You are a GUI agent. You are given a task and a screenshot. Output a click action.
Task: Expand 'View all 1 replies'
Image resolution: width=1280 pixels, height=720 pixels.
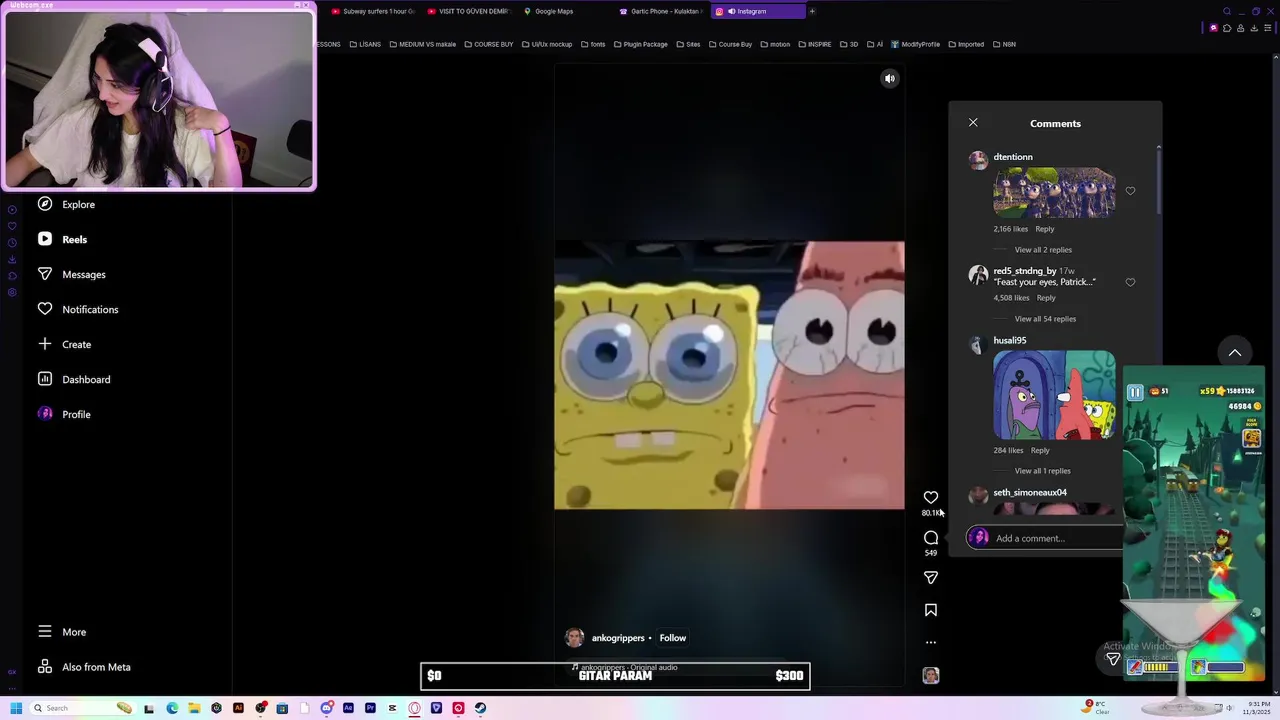[x=1042, y=471]
